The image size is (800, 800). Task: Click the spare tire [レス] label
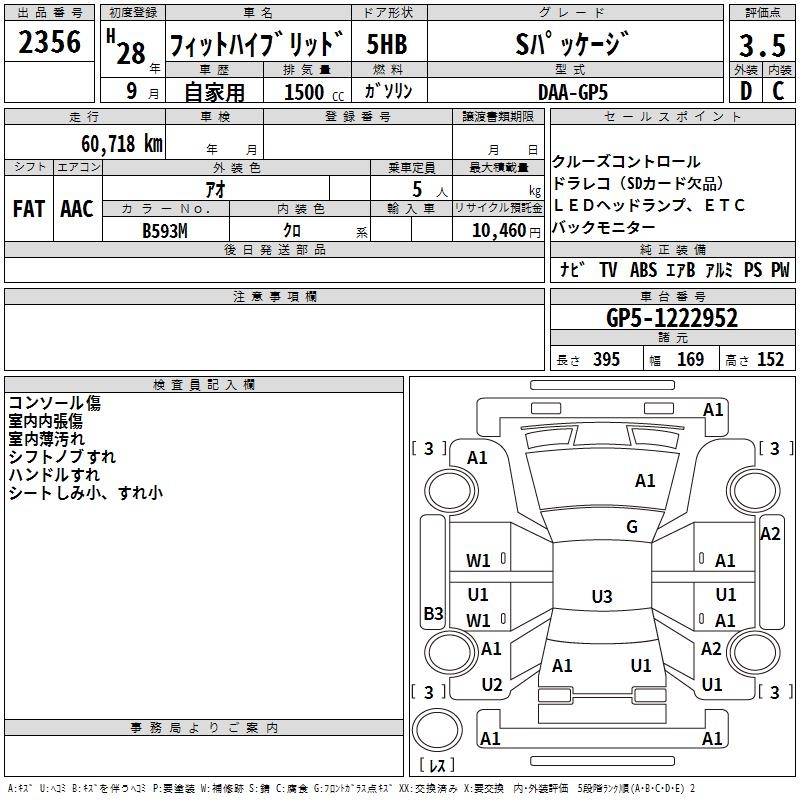[x=437, y=765]
